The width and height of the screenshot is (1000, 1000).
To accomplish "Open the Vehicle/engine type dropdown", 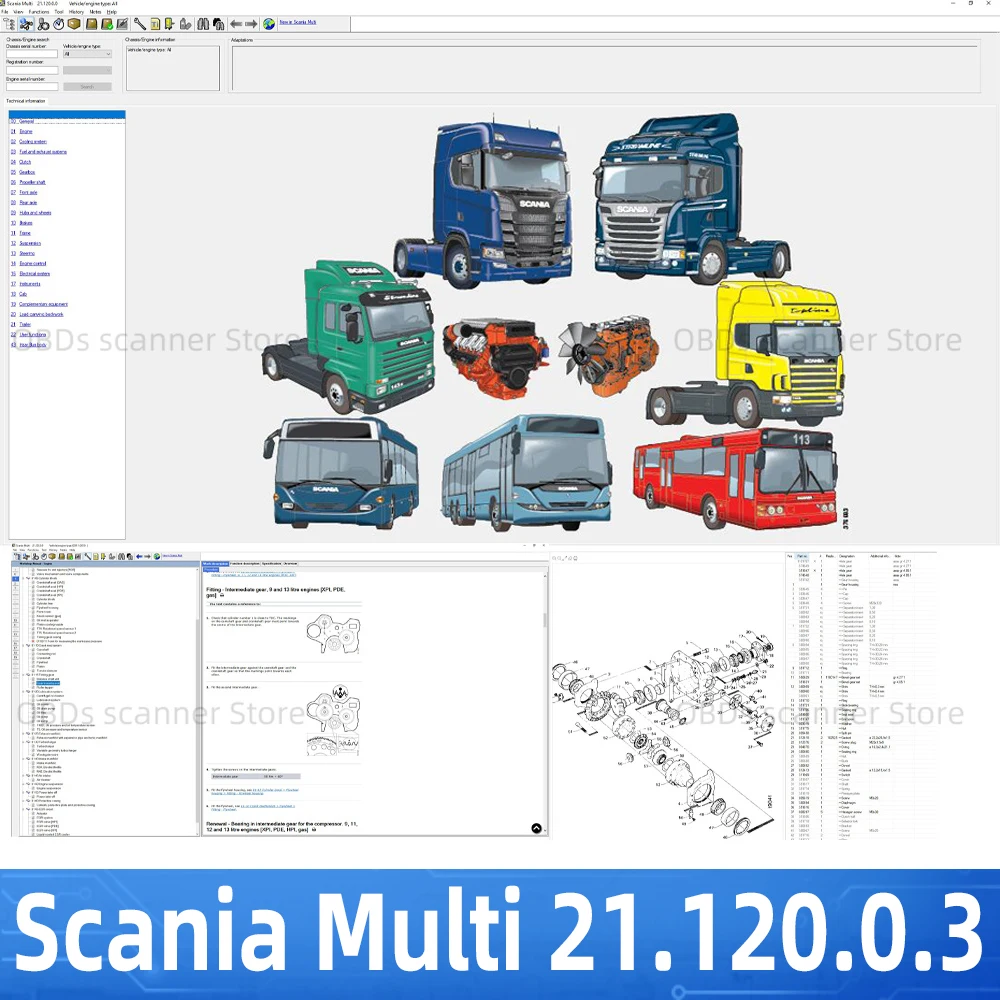I will pyautogui.click(x=87, y=54).
